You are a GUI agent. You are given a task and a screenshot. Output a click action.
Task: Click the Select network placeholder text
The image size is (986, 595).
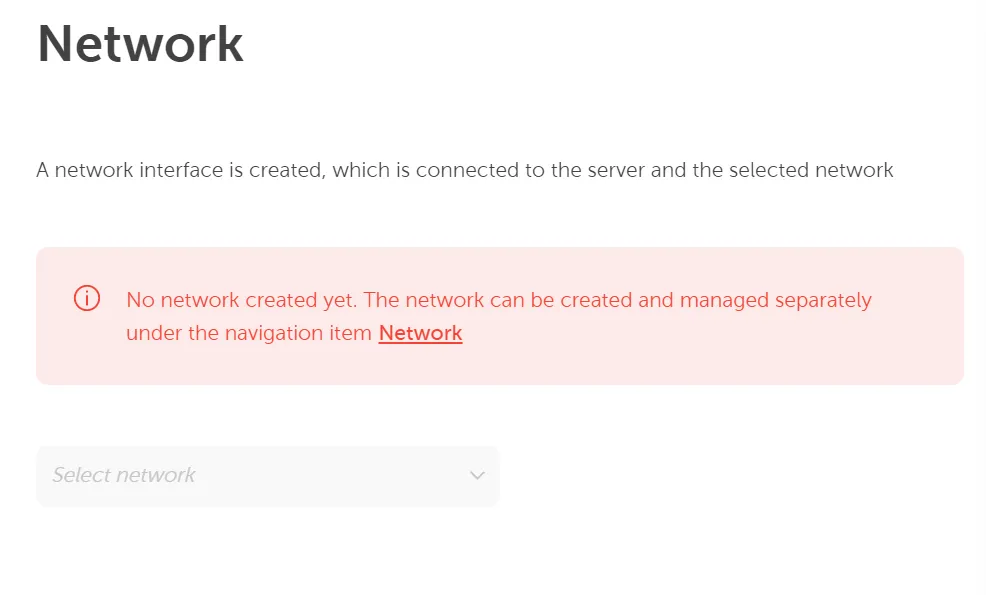click(124, 475)
